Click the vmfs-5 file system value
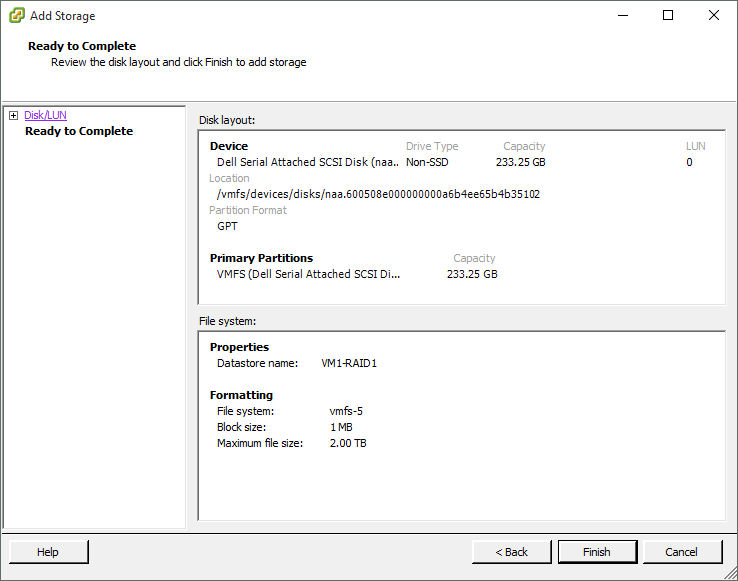Image resolution: width=738 pixels, height=581 pixels. tap(346, 411)
